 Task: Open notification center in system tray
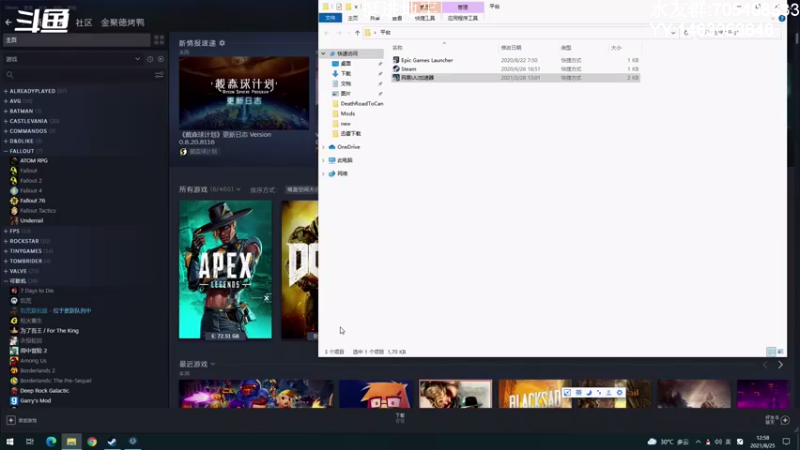coord(786,441)
